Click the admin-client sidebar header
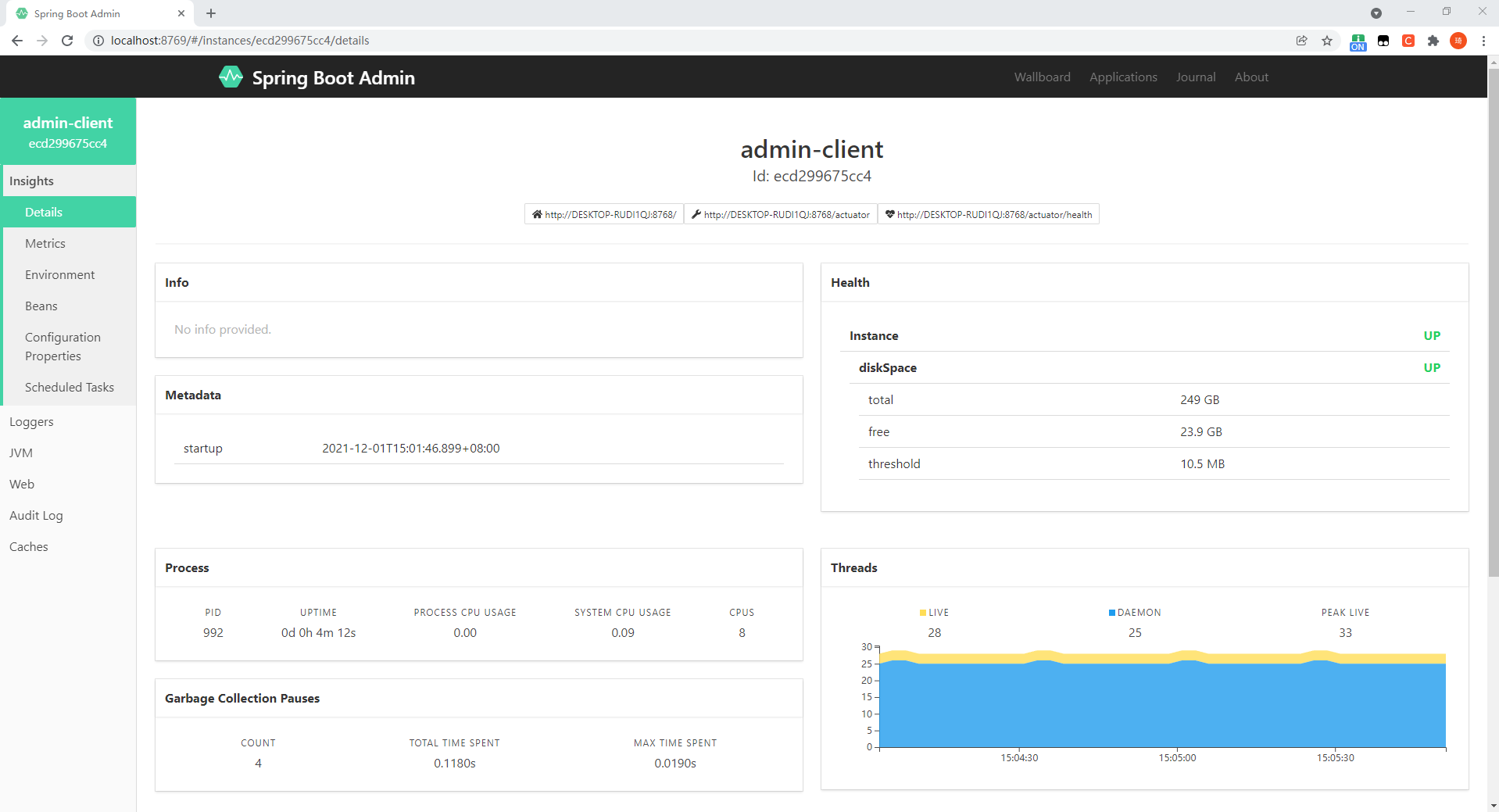This screenshot has width=1499, height=812. 68,131
